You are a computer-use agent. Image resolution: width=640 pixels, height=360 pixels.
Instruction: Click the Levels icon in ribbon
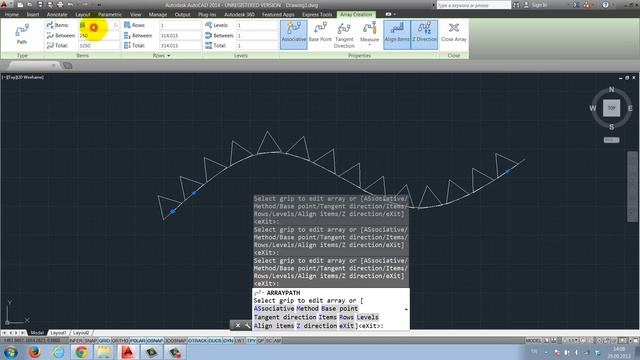pos(209,25)
